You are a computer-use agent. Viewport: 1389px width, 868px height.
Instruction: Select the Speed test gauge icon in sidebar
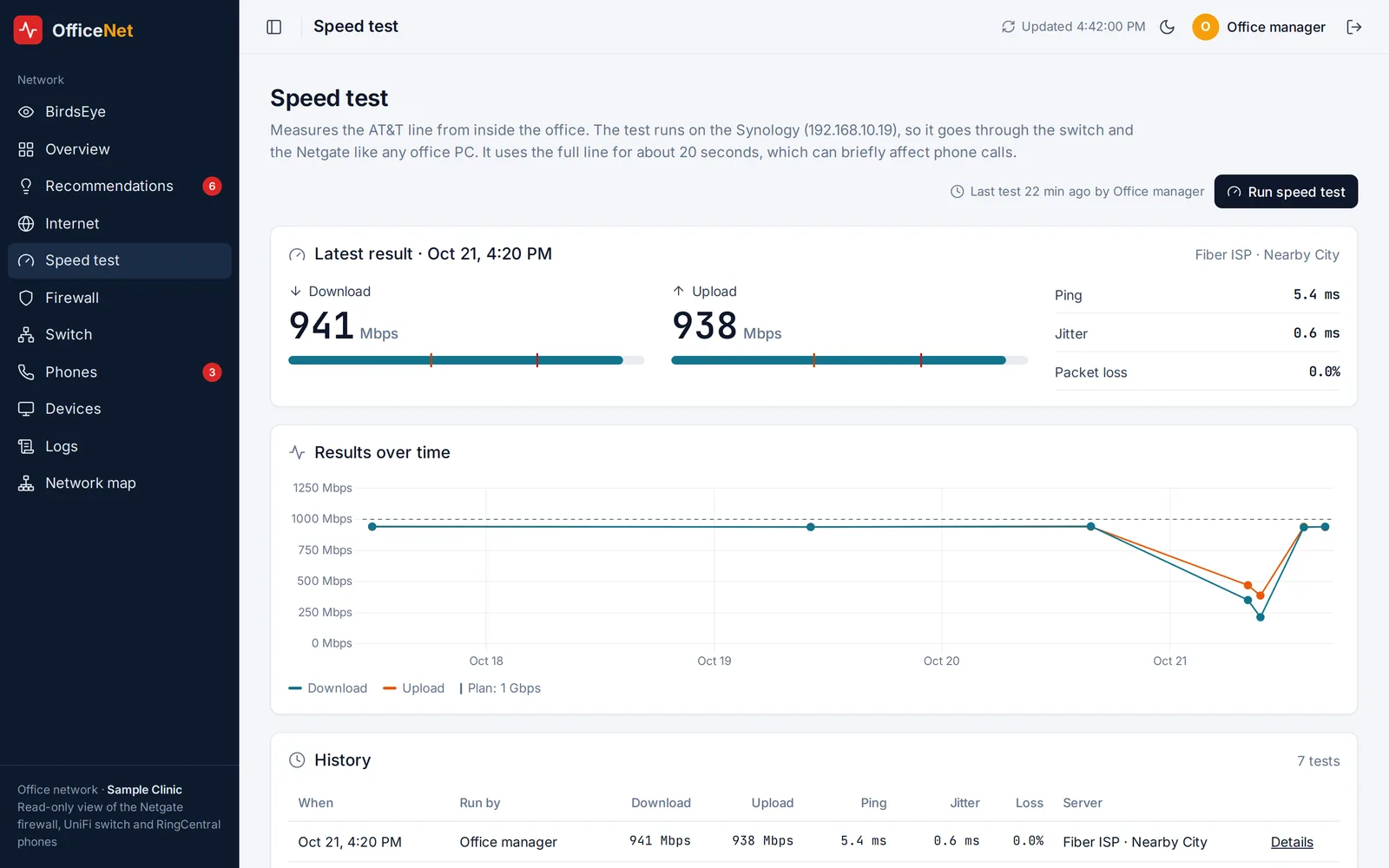[x=26, y=260]
